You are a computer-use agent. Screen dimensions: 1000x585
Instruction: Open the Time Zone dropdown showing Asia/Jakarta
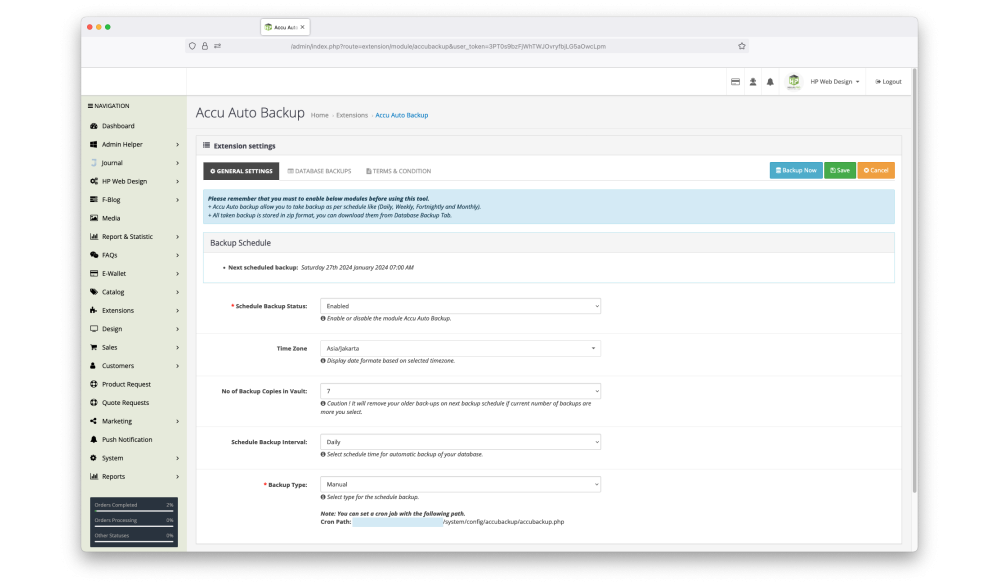tap(460, 349)
